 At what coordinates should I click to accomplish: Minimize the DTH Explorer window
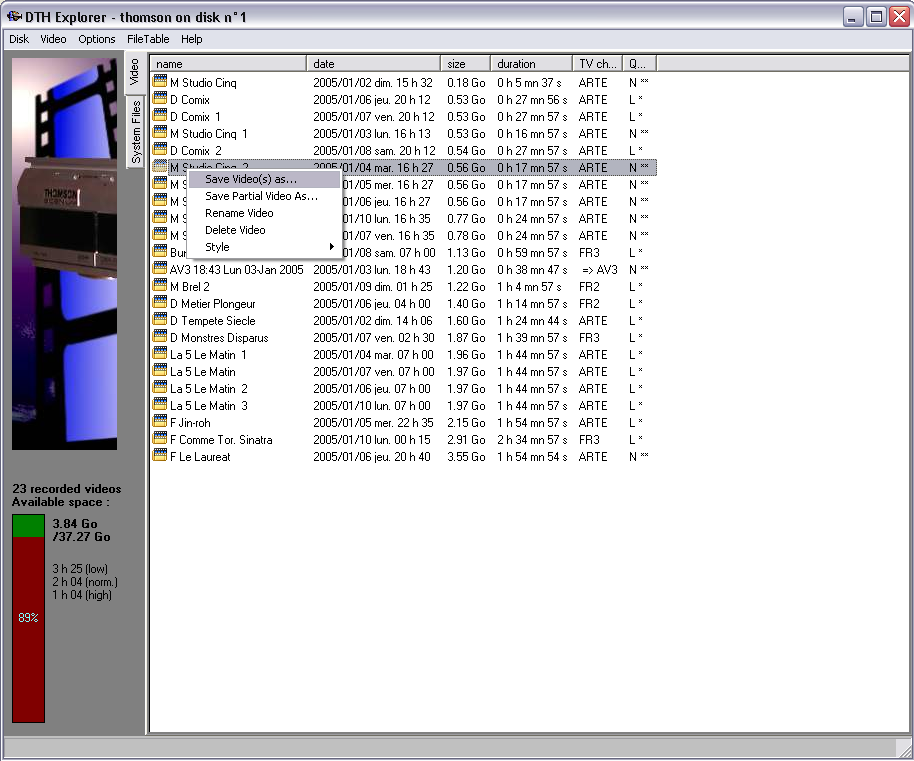pos(852,16)
